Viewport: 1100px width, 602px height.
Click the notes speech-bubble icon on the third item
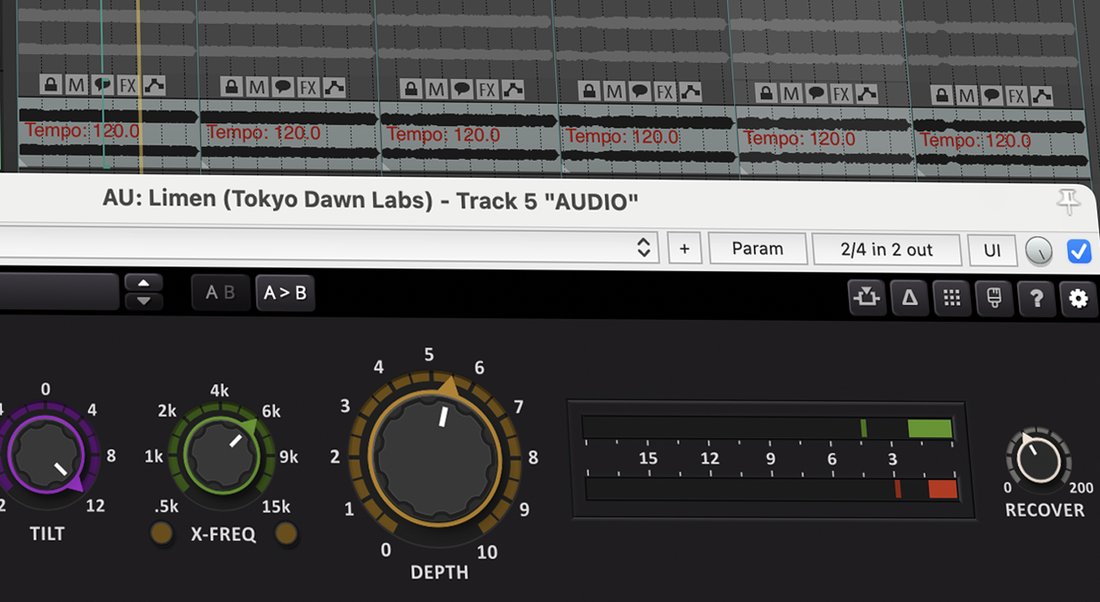(462, 89)
